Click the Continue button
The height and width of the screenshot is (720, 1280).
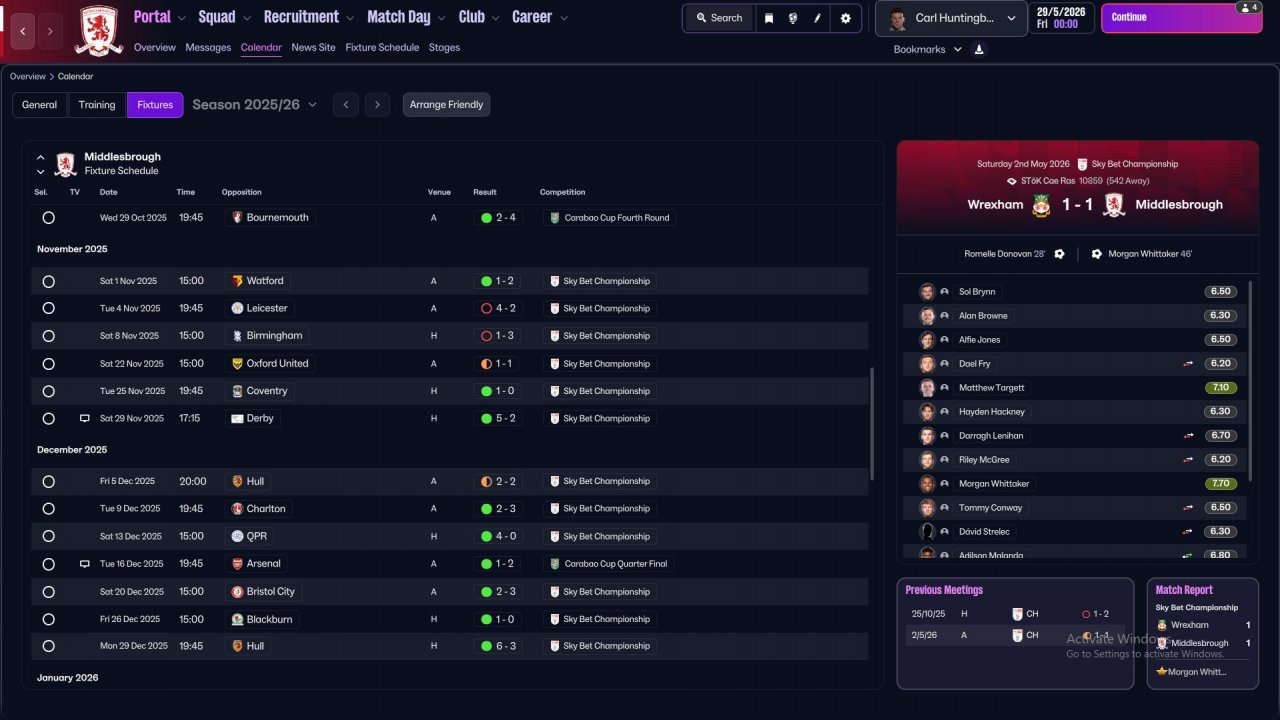click(1180, 18)
